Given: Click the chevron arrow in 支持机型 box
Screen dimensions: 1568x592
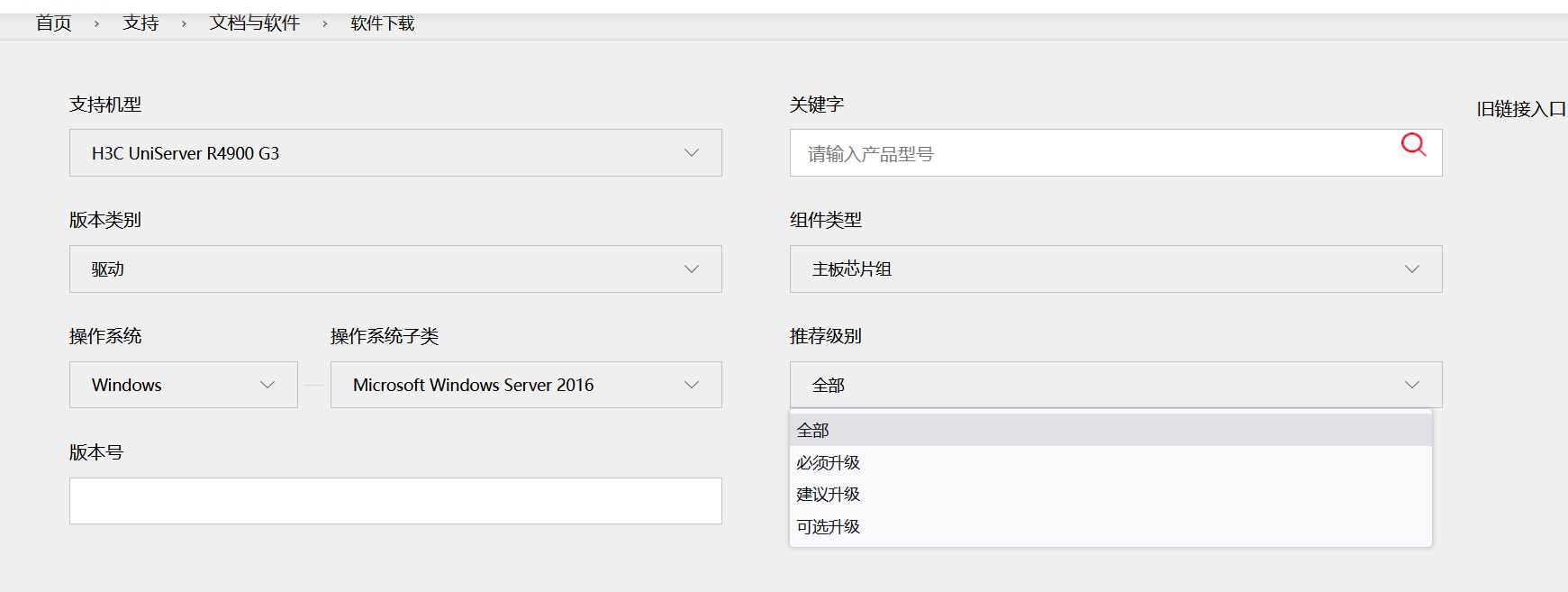Looking at the screenshot, I should pos(692,153).
